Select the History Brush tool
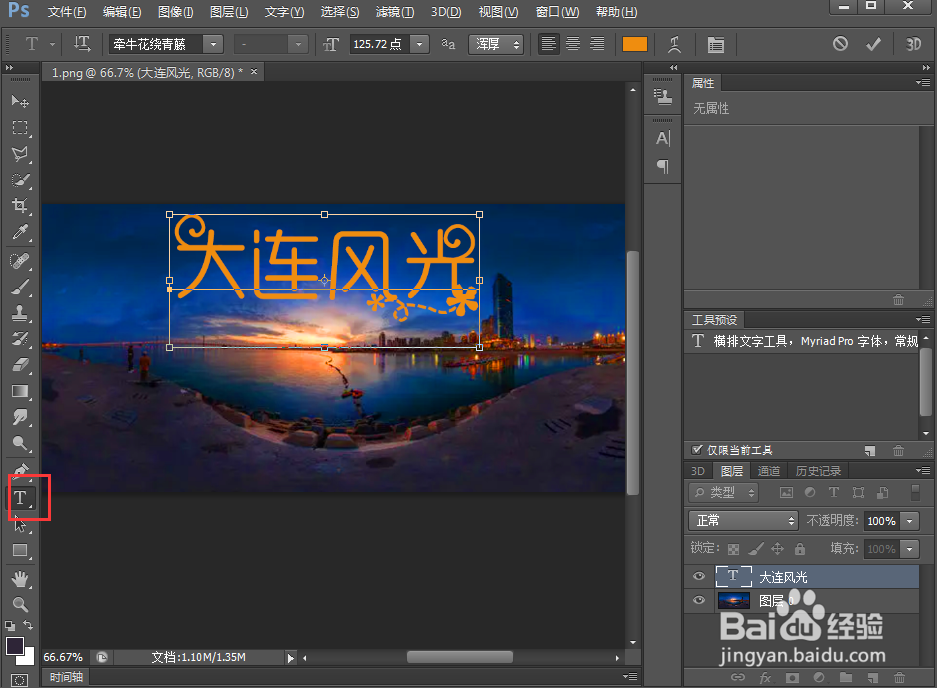937x688 pixels. pos(20,339)
